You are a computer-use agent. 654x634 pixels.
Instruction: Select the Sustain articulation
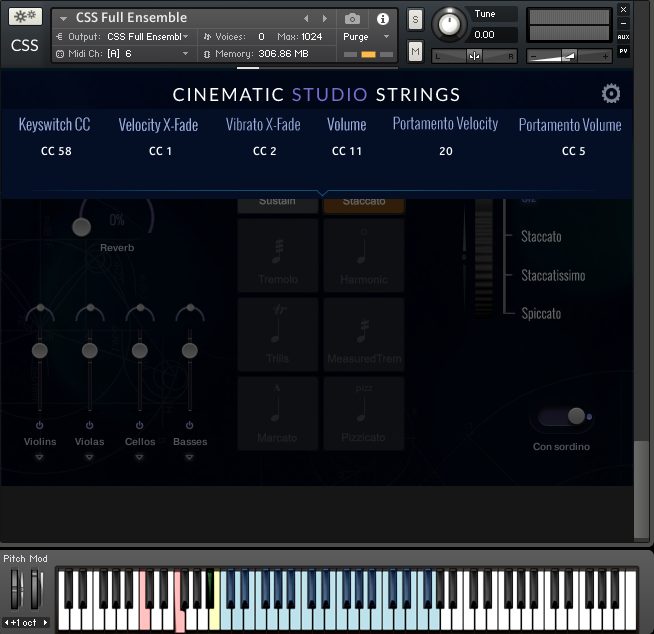(x=278, y=206)
